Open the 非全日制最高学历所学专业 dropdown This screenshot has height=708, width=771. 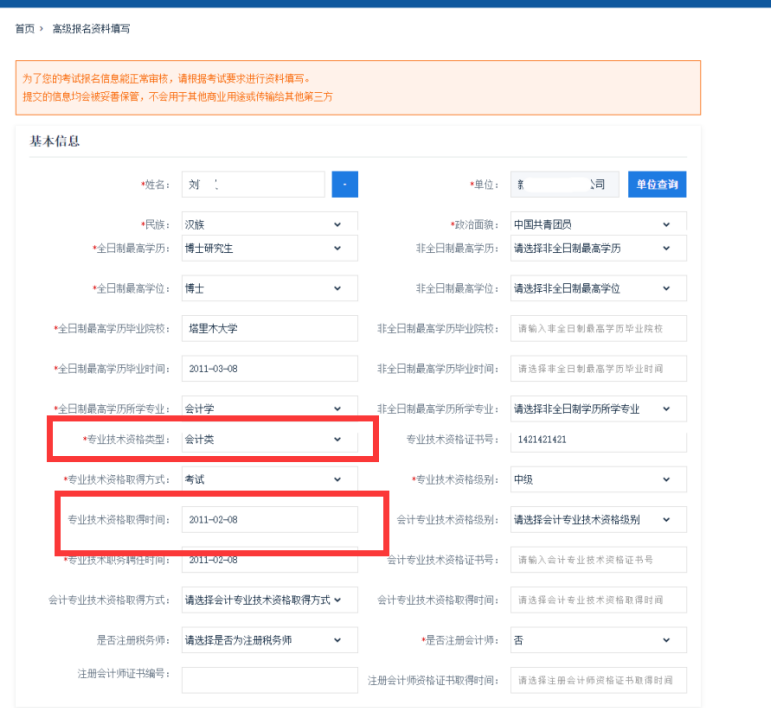coord(598,409)
